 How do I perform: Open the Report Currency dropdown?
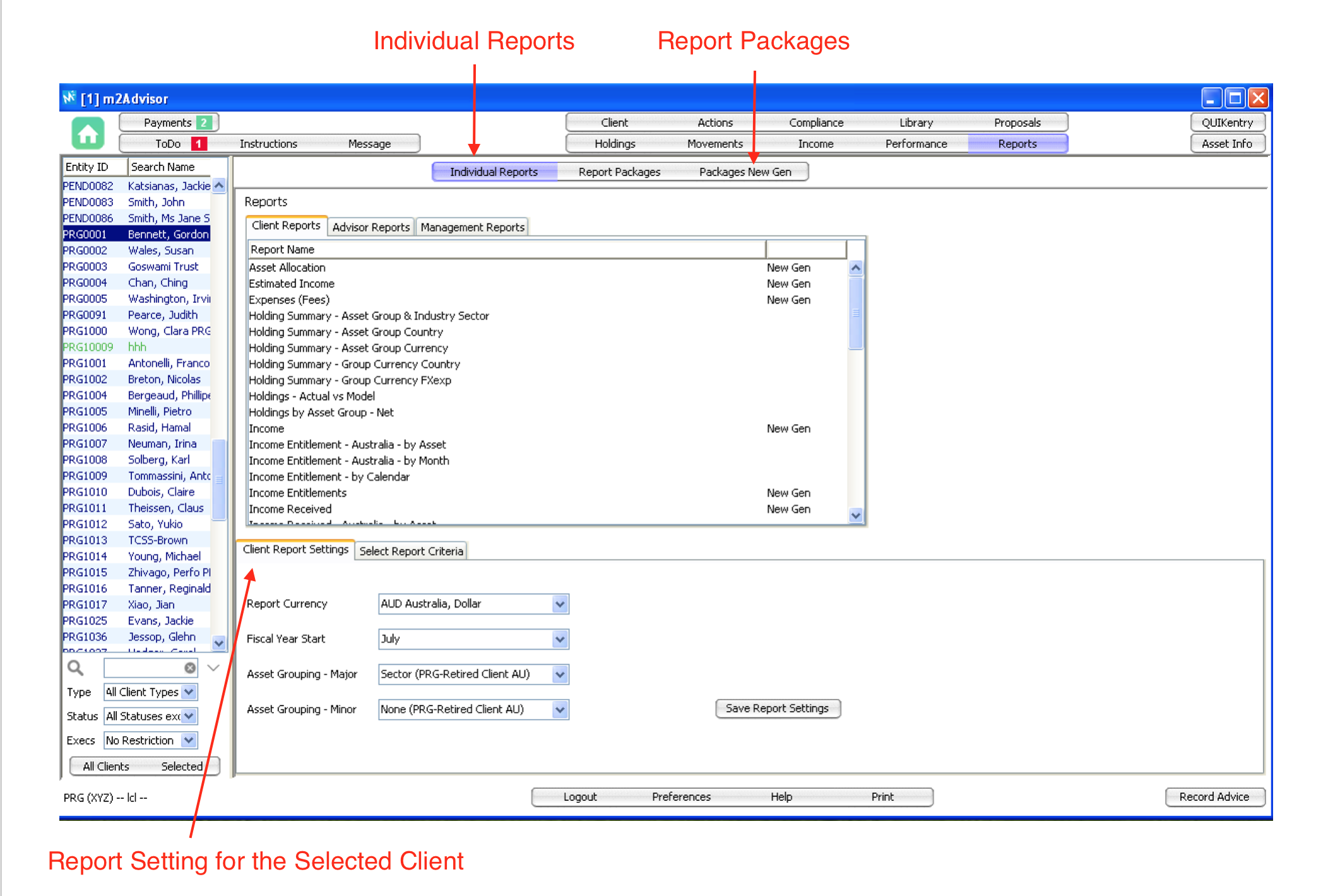click(x=559, y=604)
